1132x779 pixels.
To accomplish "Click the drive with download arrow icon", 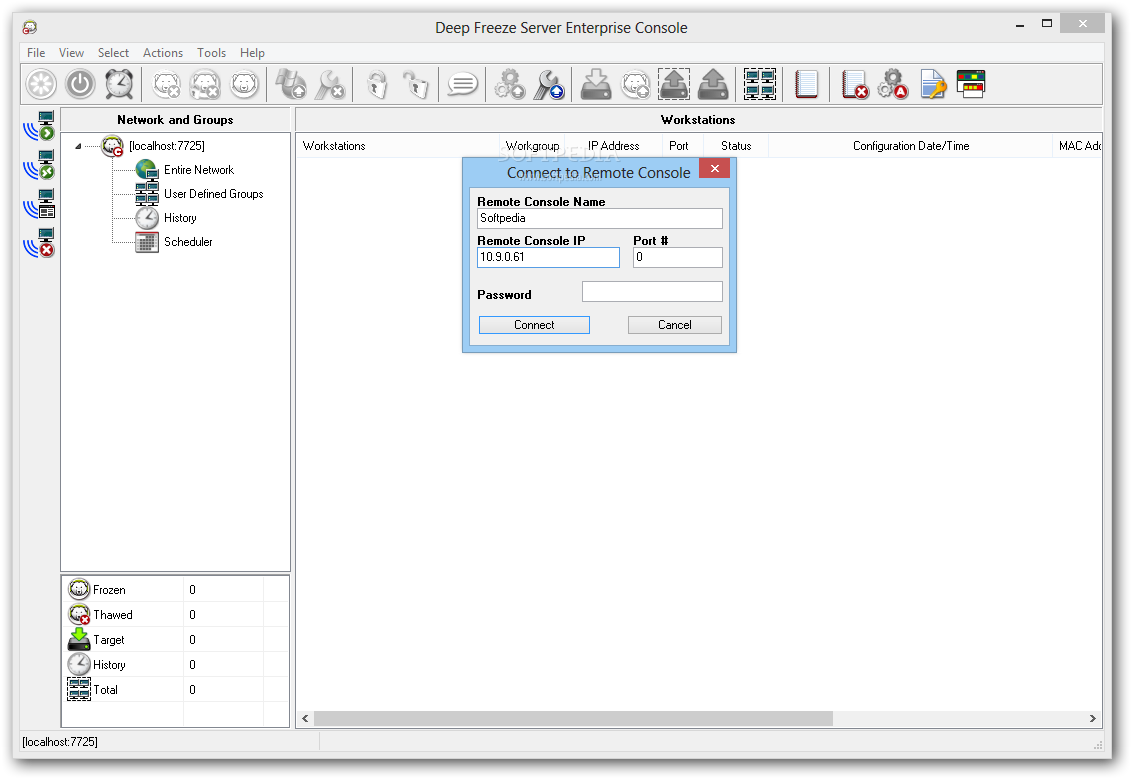I will point(596,84).
